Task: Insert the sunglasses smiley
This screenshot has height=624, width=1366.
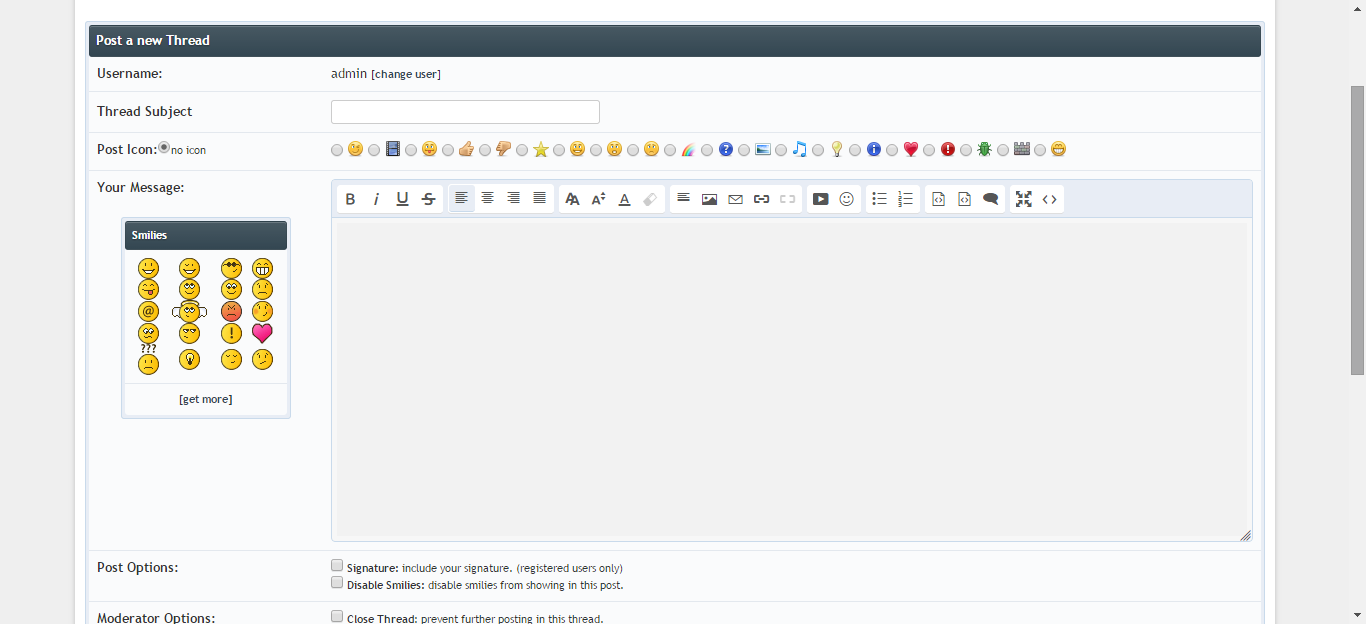Action: [x=231, y=268]
